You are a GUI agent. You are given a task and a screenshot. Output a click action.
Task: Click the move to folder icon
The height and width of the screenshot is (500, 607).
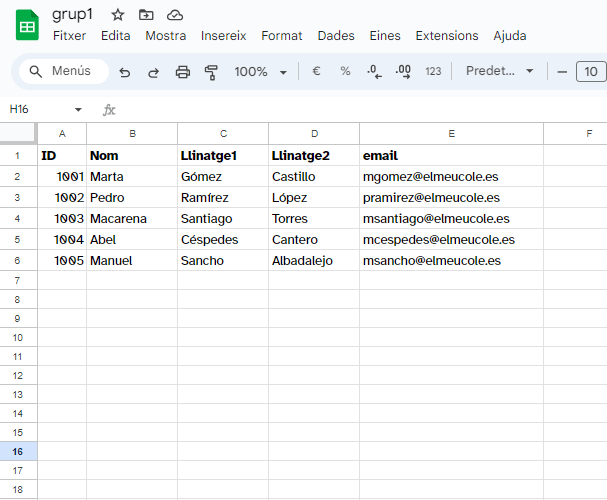tap(146, 15)
